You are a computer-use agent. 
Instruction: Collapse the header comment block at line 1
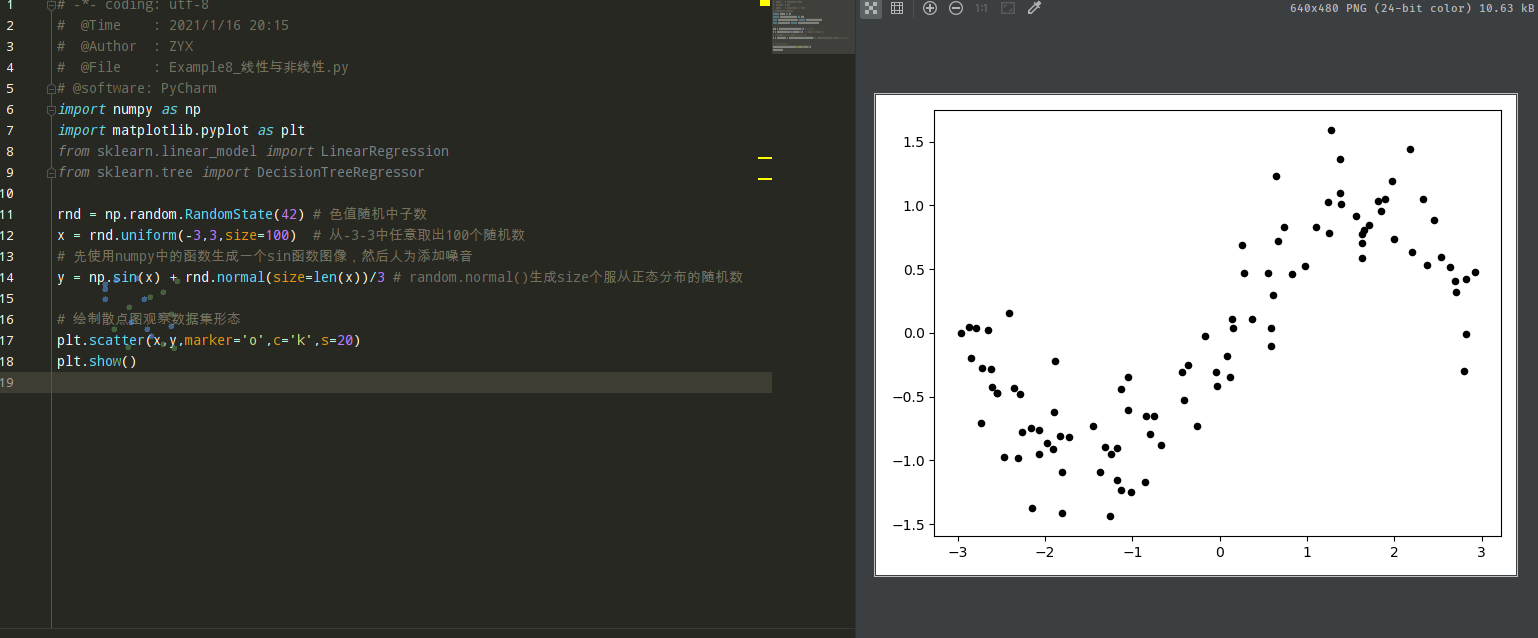coord(51,5)
